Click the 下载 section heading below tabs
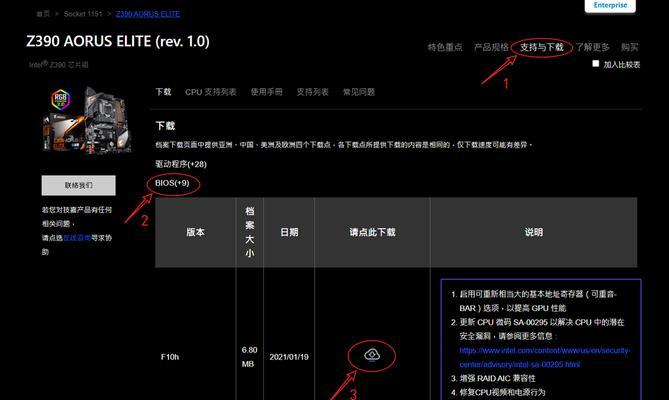 pos(165,126)
